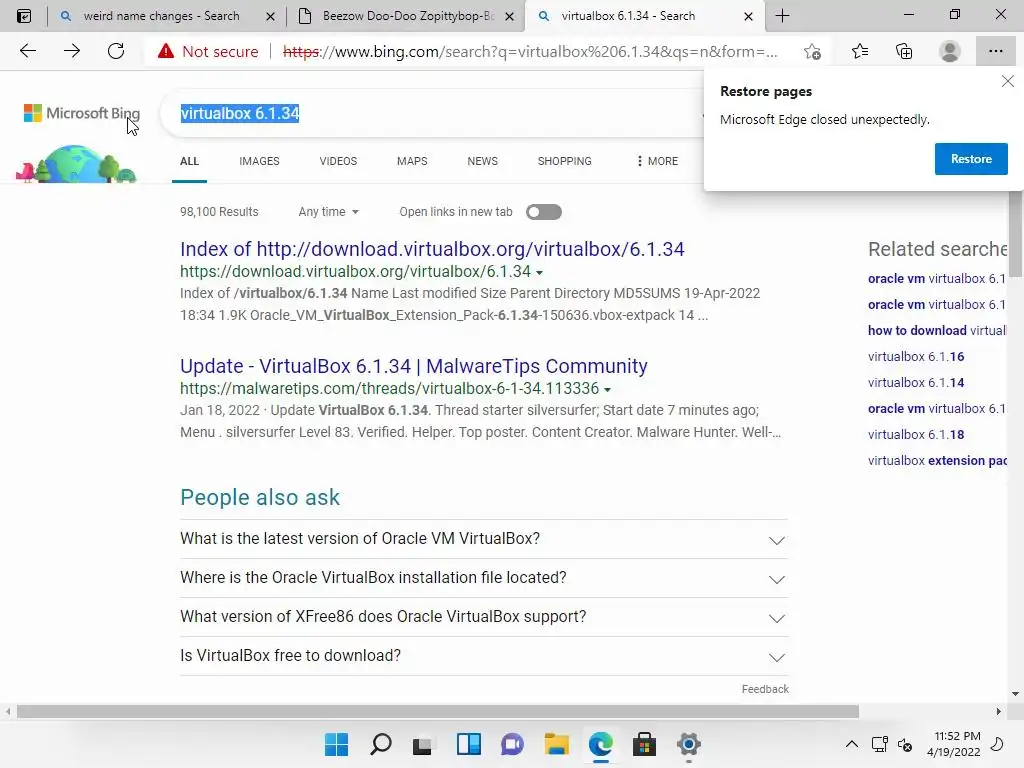This screenshot has height=768, width=1024.
Task: Open the tab actions menu icon
Action: (24, 16)
